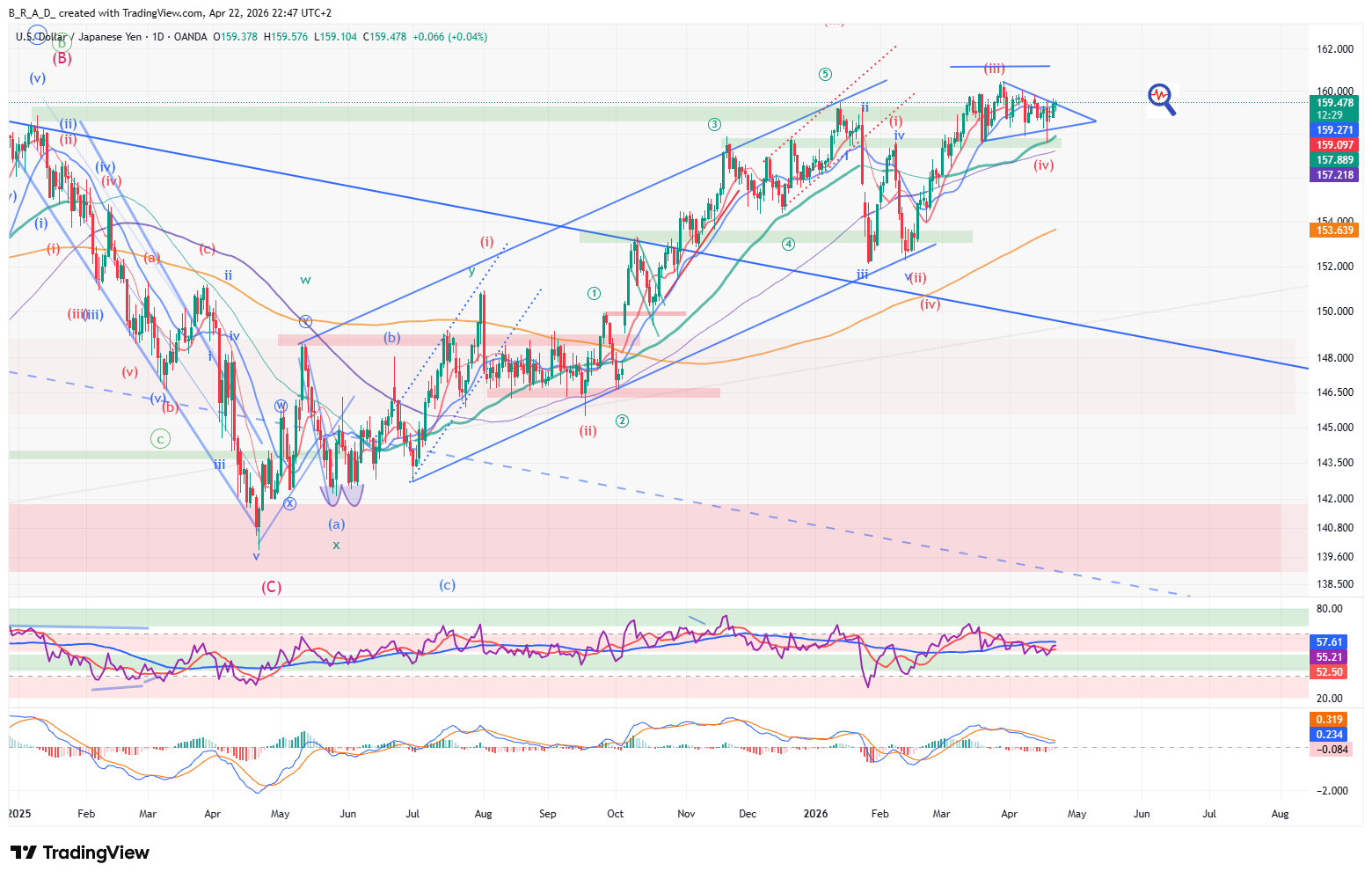Select the orange 153.639 moving average label

[x=1334, y=231]
